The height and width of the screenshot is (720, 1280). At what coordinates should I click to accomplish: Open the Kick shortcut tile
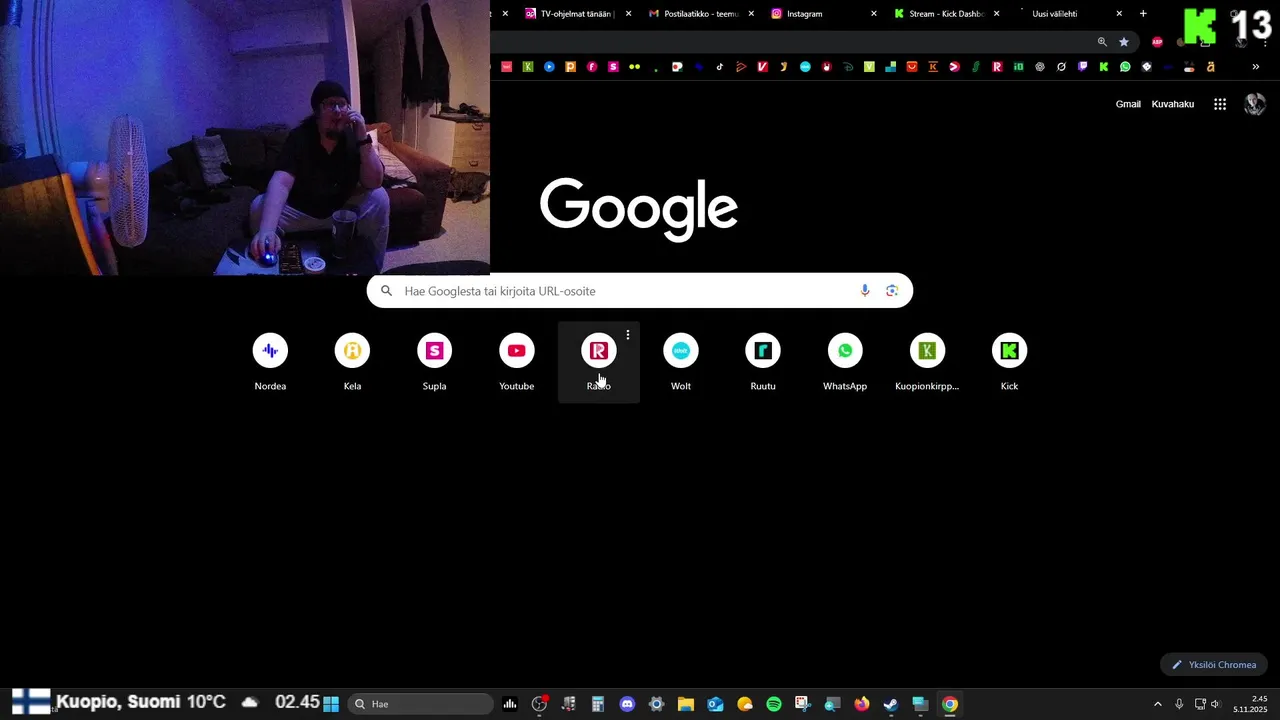tap(1009, 362)
